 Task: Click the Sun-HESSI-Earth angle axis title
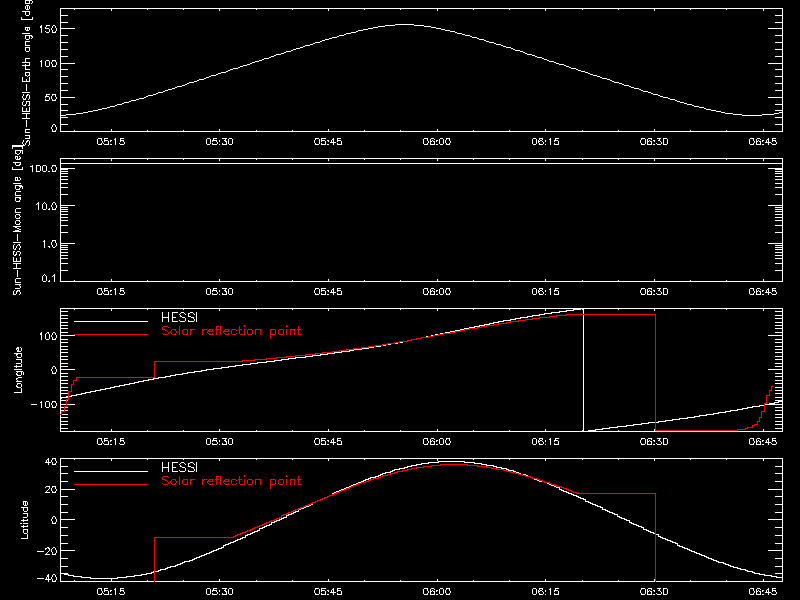27,72
